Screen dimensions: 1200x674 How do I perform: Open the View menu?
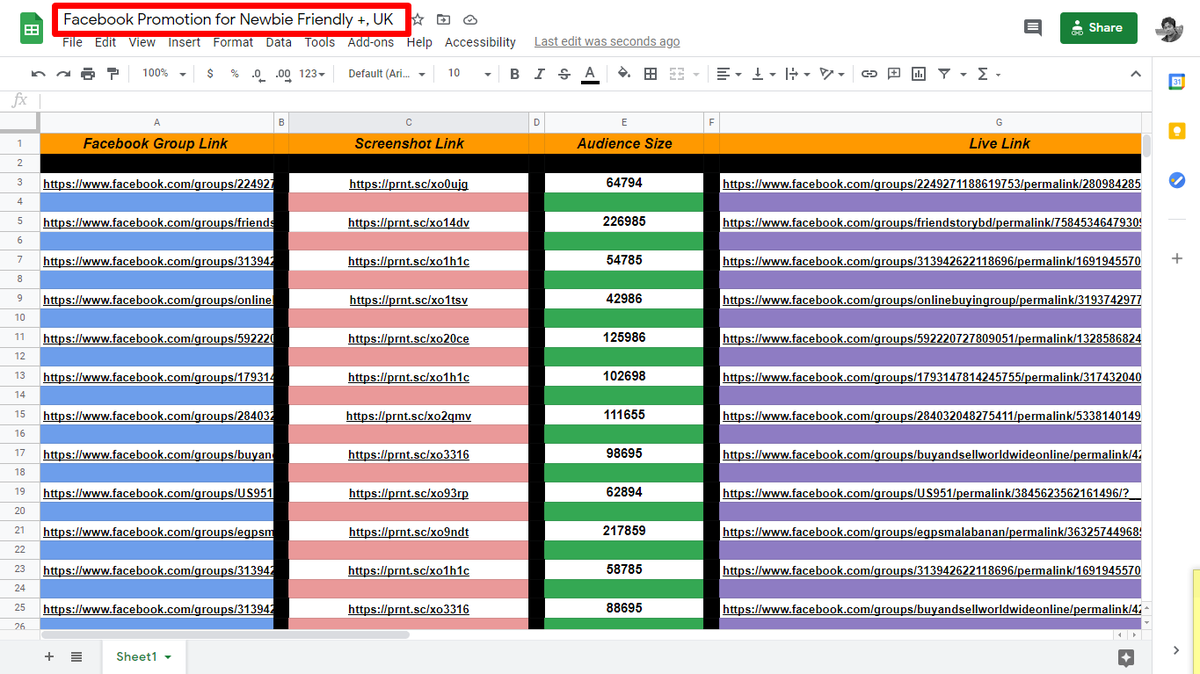[x=142, y=42]
